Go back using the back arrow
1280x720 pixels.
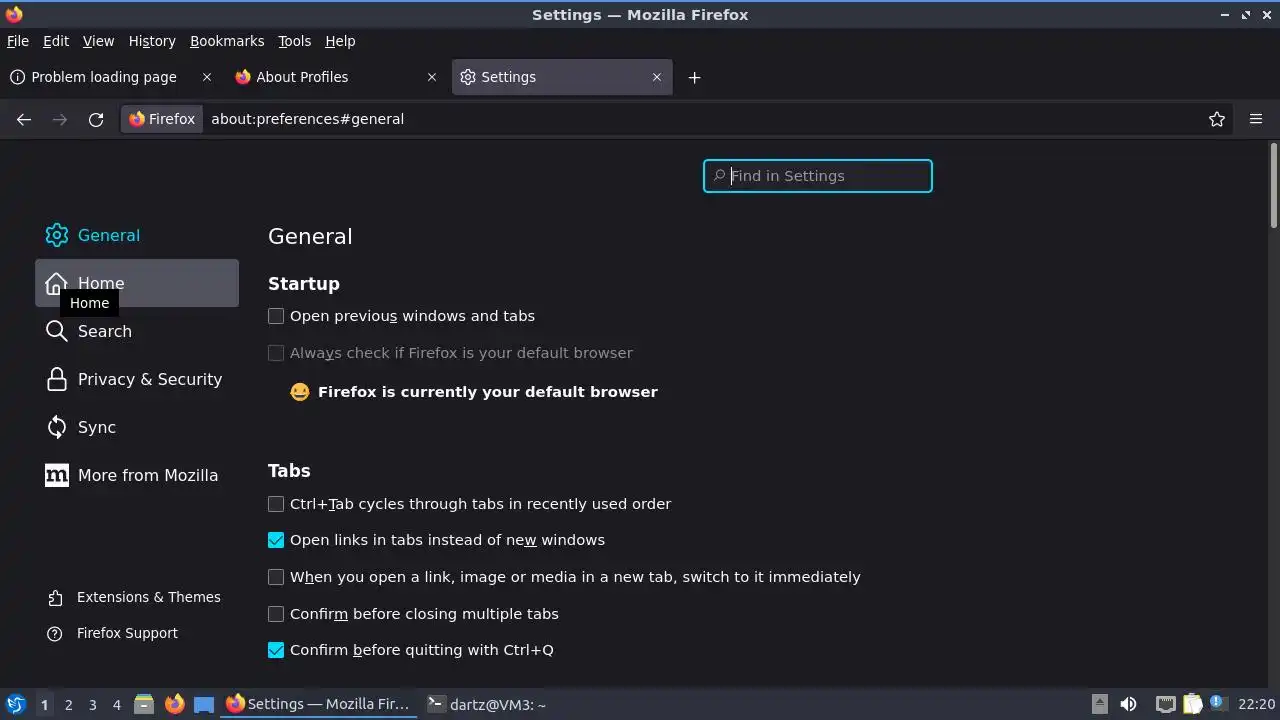pyautogui.click(x=24, y=119)
